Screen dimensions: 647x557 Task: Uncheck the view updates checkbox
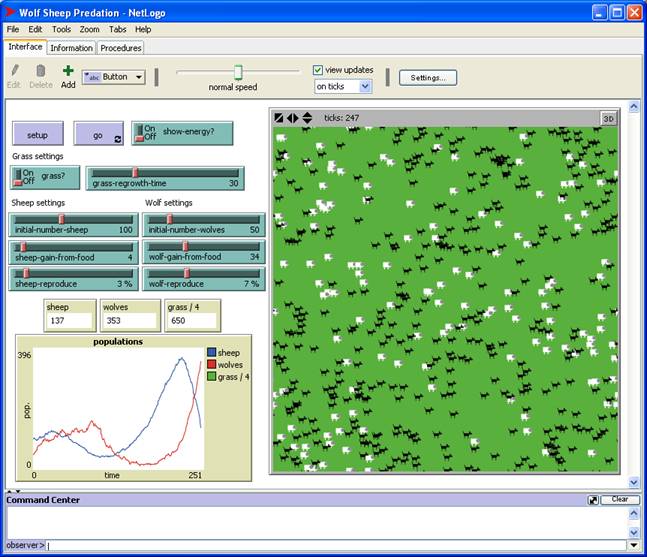coord(317,70)
